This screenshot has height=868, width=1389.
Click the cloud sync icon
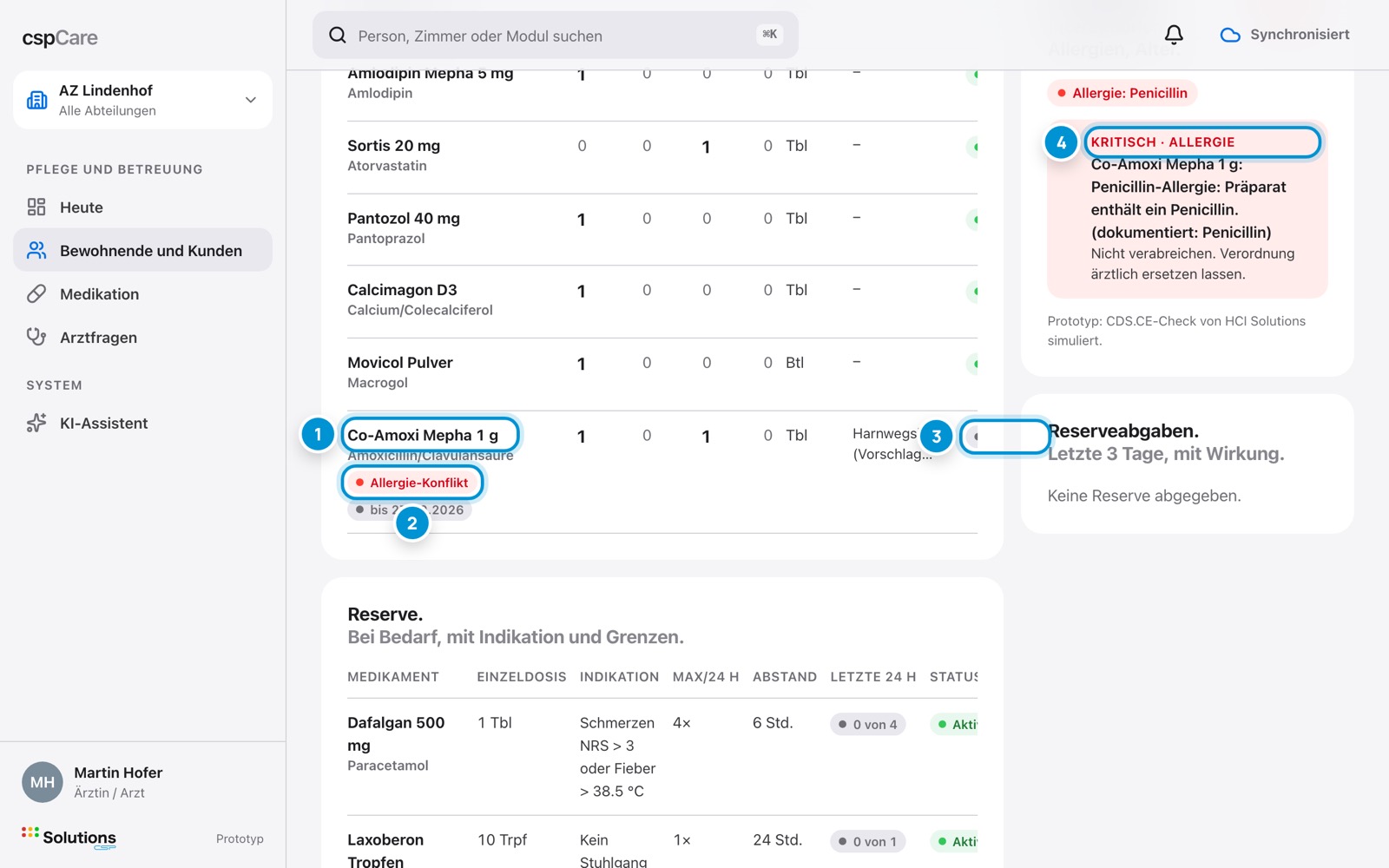(1230, 36)
